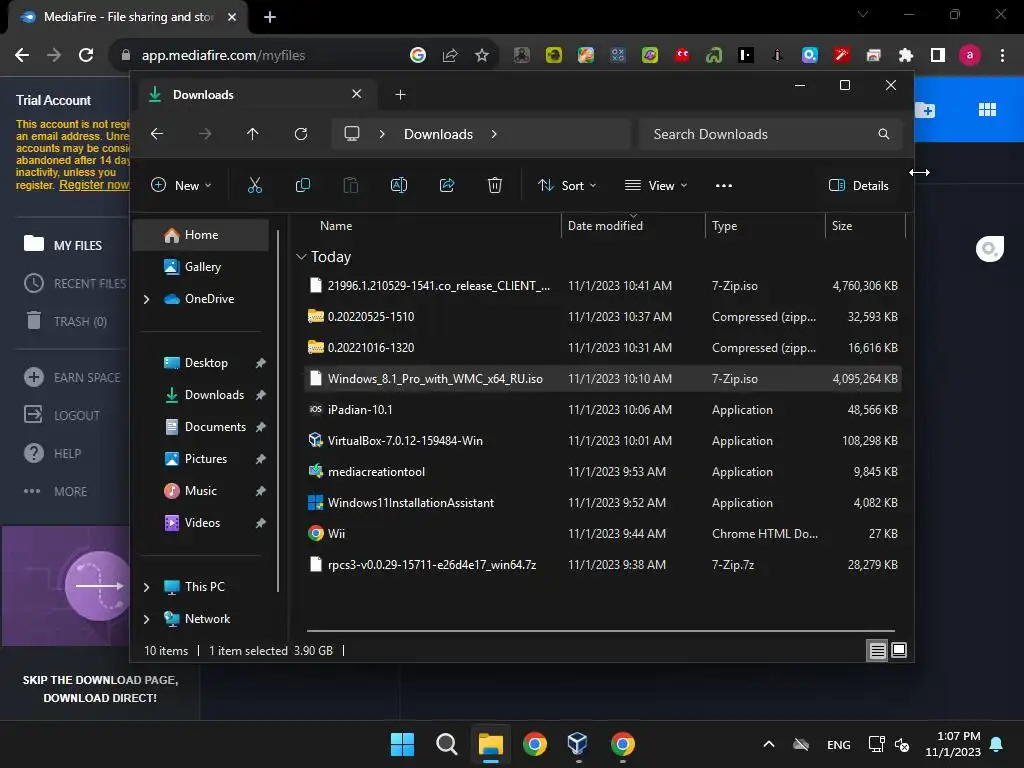
Task: Expand Network in navigation pane
Action: click(146, 619)
